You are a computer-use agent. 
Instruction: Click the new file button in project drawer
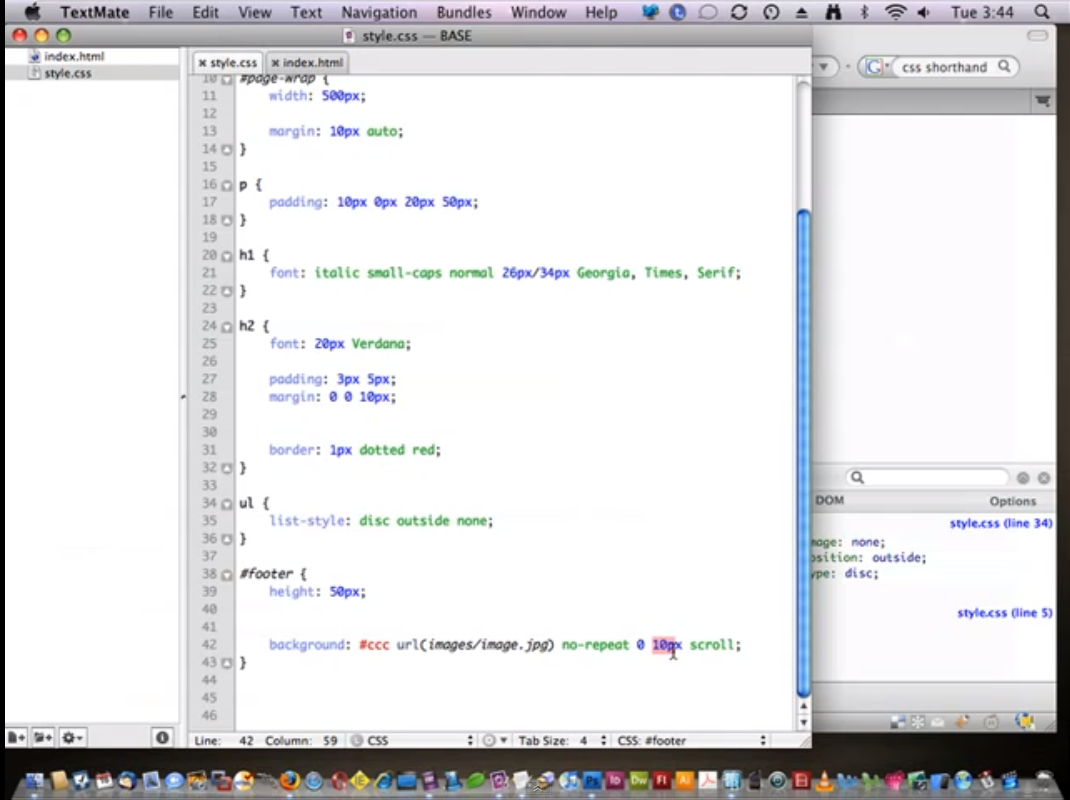pos(16,738)
